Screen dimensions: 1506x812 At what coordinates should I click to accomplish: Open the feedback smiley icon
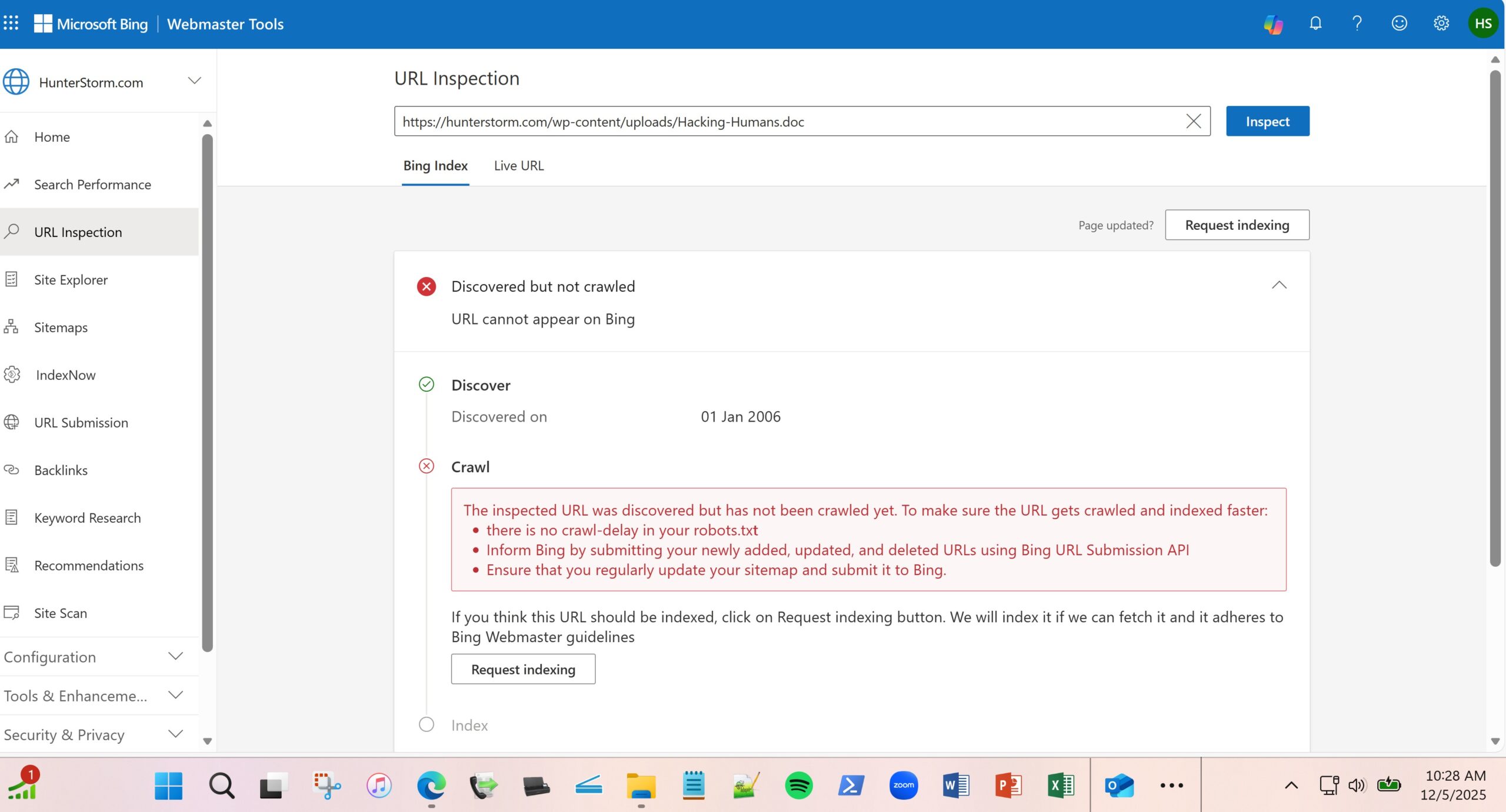click(1399, 24)
